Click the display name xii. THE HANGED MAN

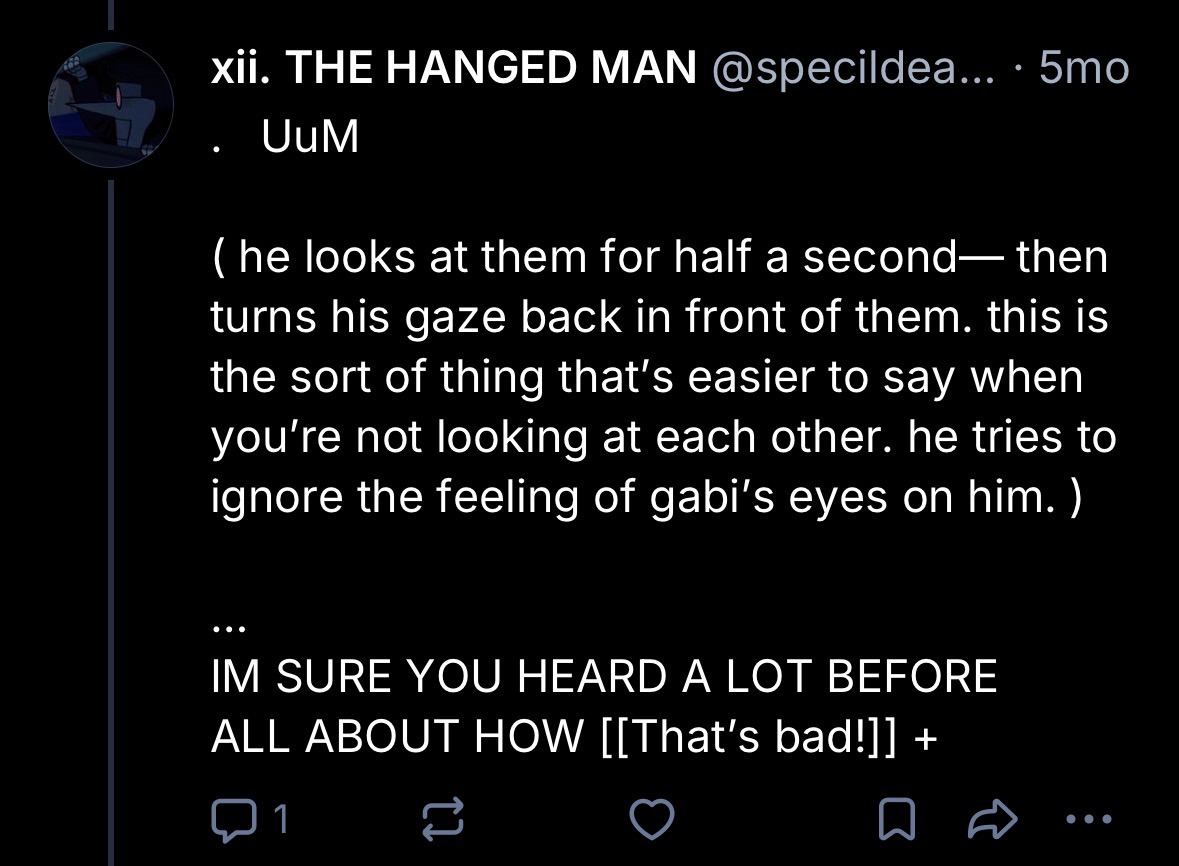pyautogui.click(x=454, y=68)
